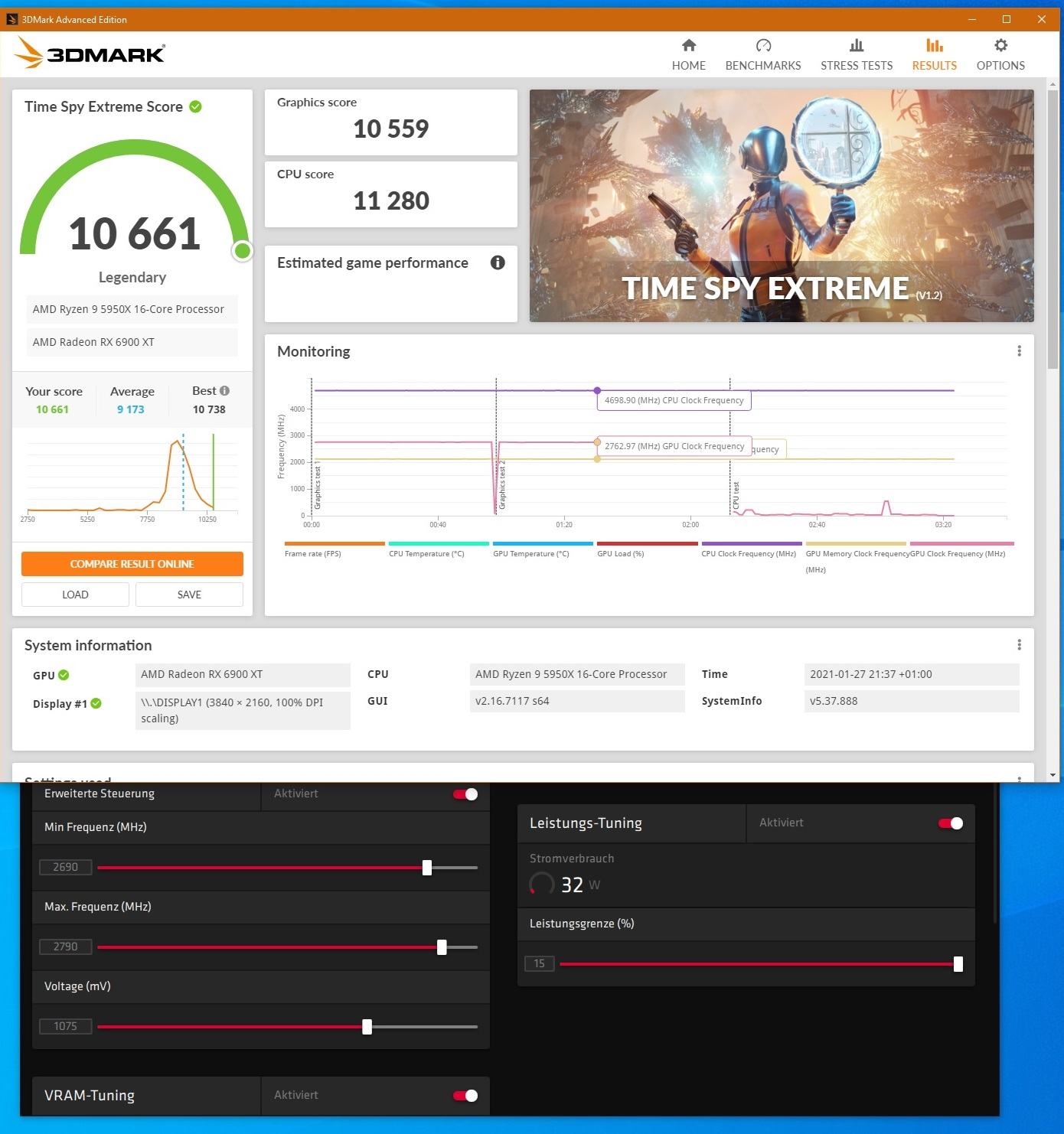Click the SAVE button

point(189,595)
